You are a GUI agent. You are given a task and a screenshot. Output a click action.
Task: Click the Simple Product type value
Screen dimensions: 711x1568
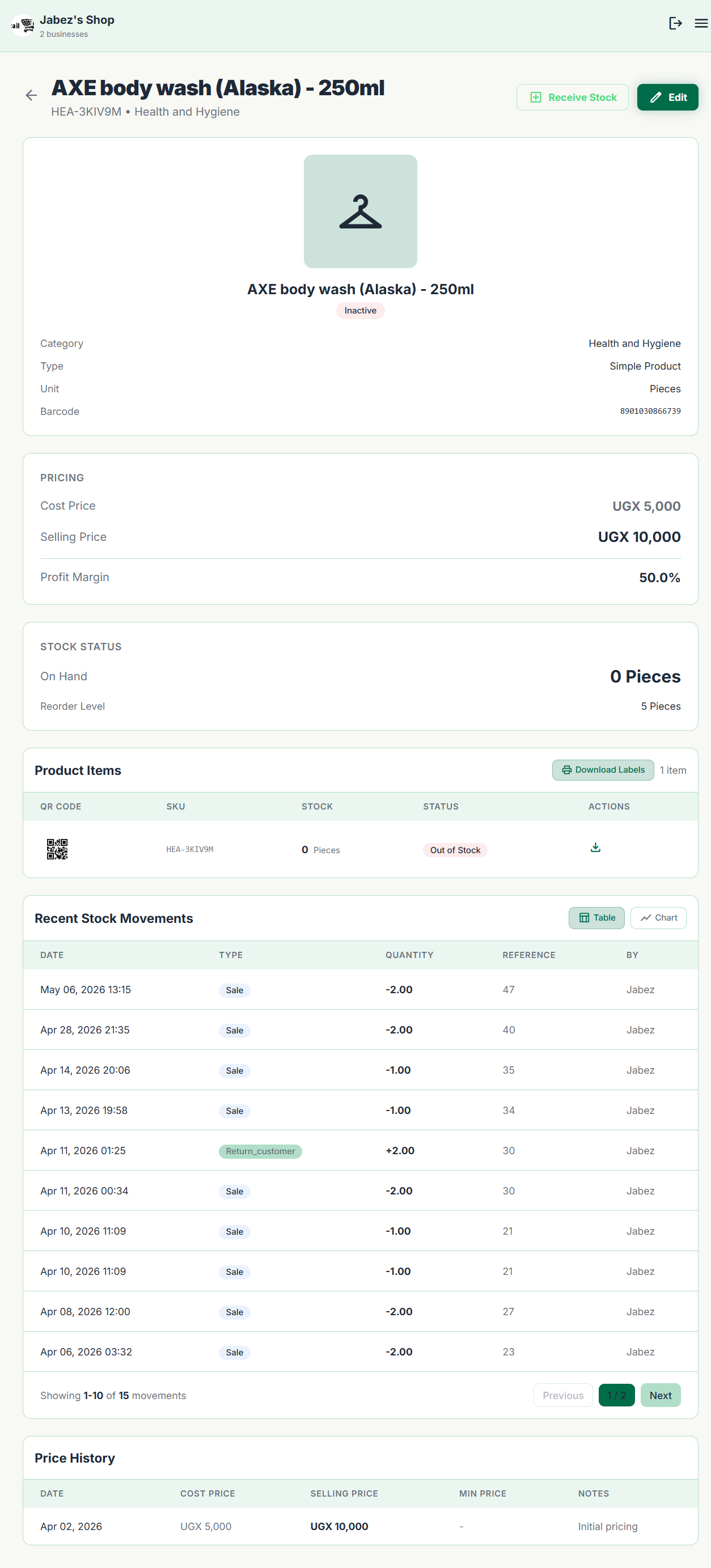645,366
